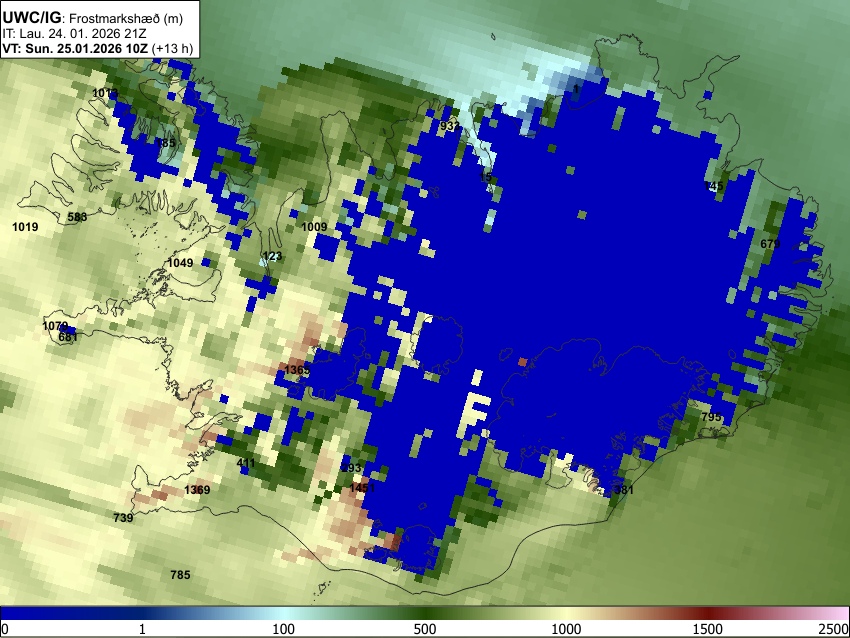Click the map value 381 on the south coast
The width and height of the screenshot is (850, 638).
(x=623, y=490)
